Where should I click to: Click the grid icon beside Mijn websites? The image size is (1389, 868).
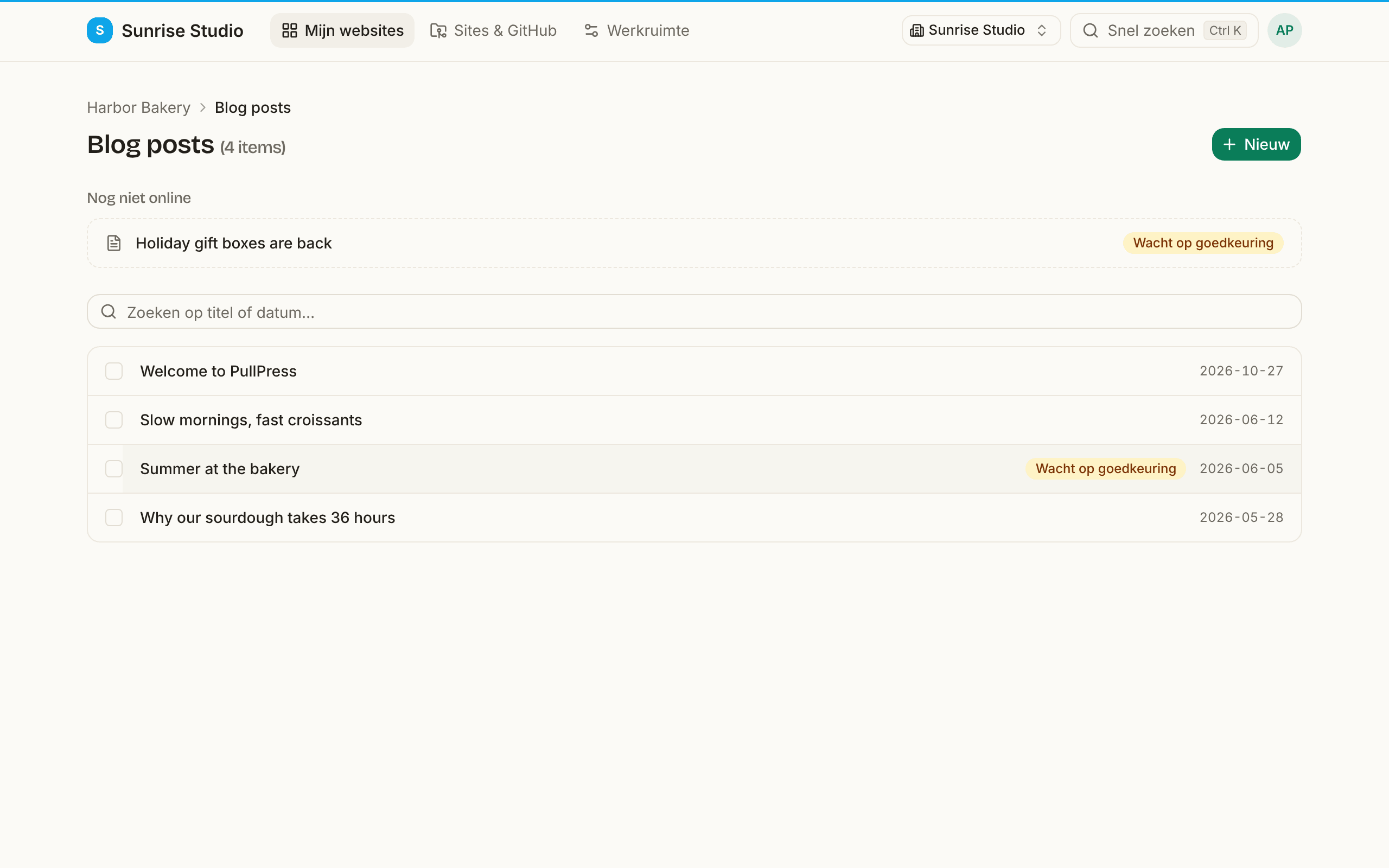tap(290, 30)
